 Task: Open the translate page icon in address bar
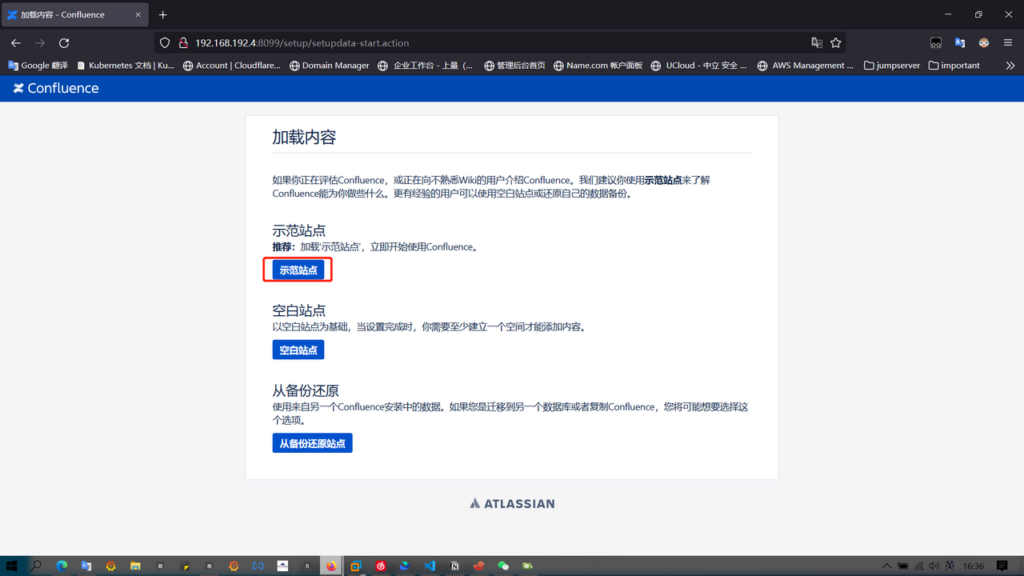(x=817, y=43)
